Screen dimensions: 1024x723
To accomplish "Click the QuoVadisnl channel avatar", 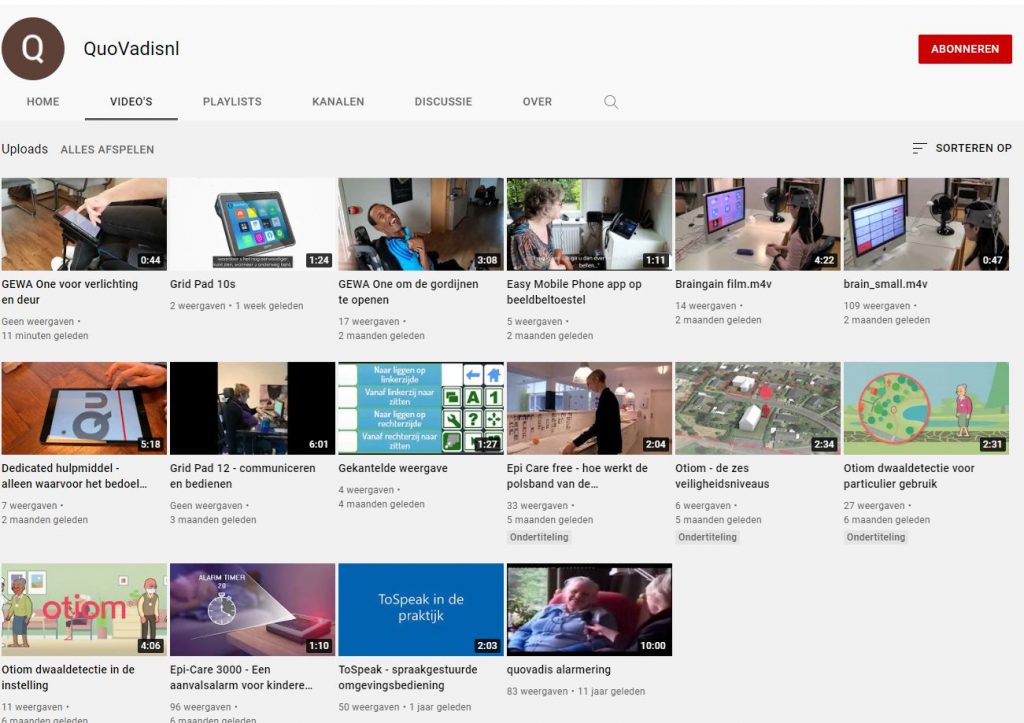I will (33, 48).
